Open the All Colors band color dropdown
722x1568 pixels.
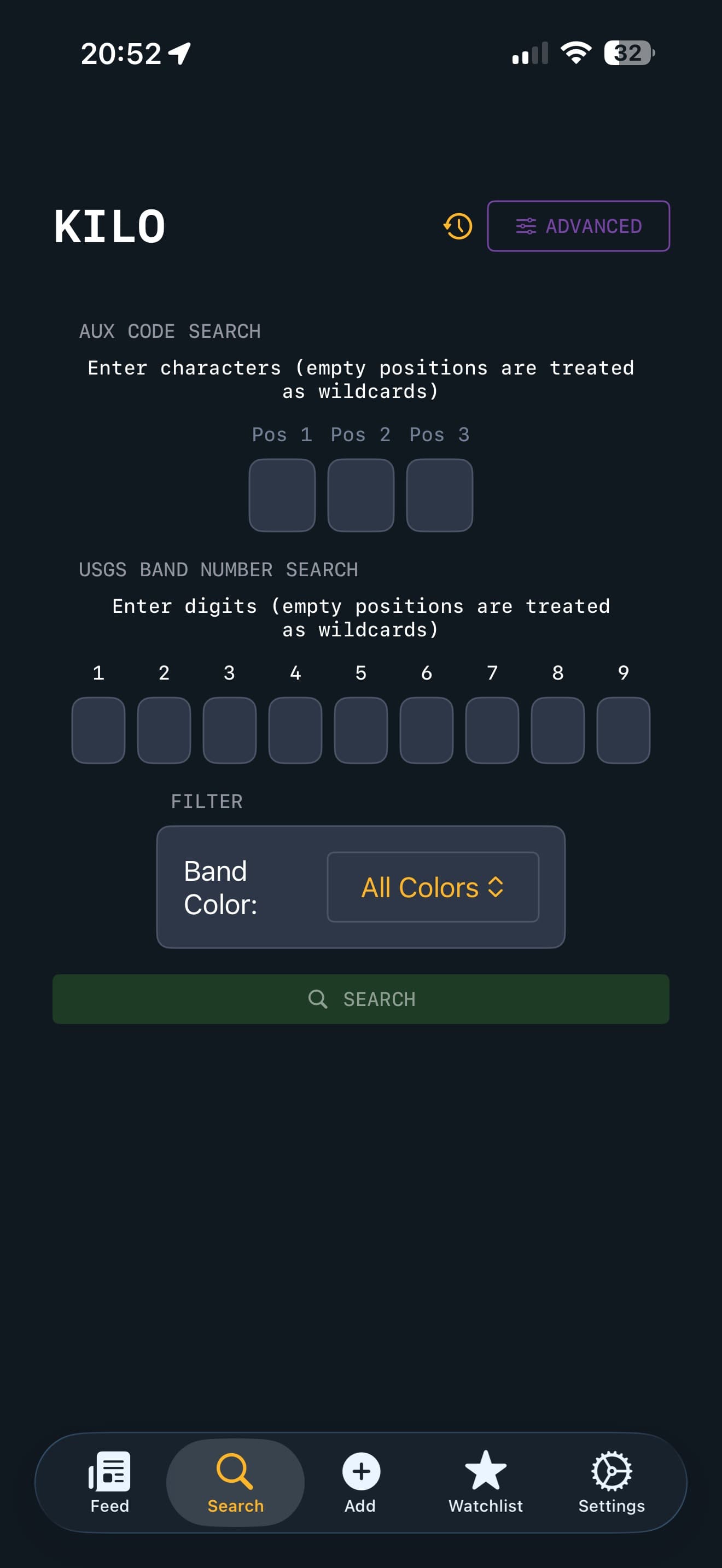pos(432,887)
